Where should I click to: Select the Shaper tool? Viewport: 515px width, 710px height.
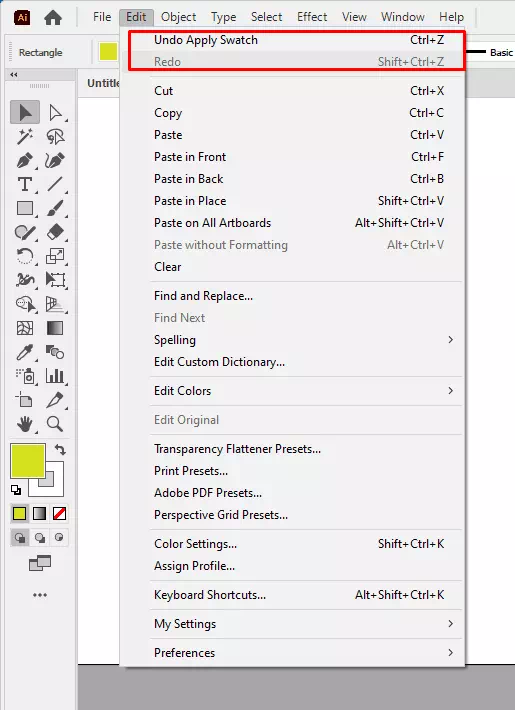[25, 232]
